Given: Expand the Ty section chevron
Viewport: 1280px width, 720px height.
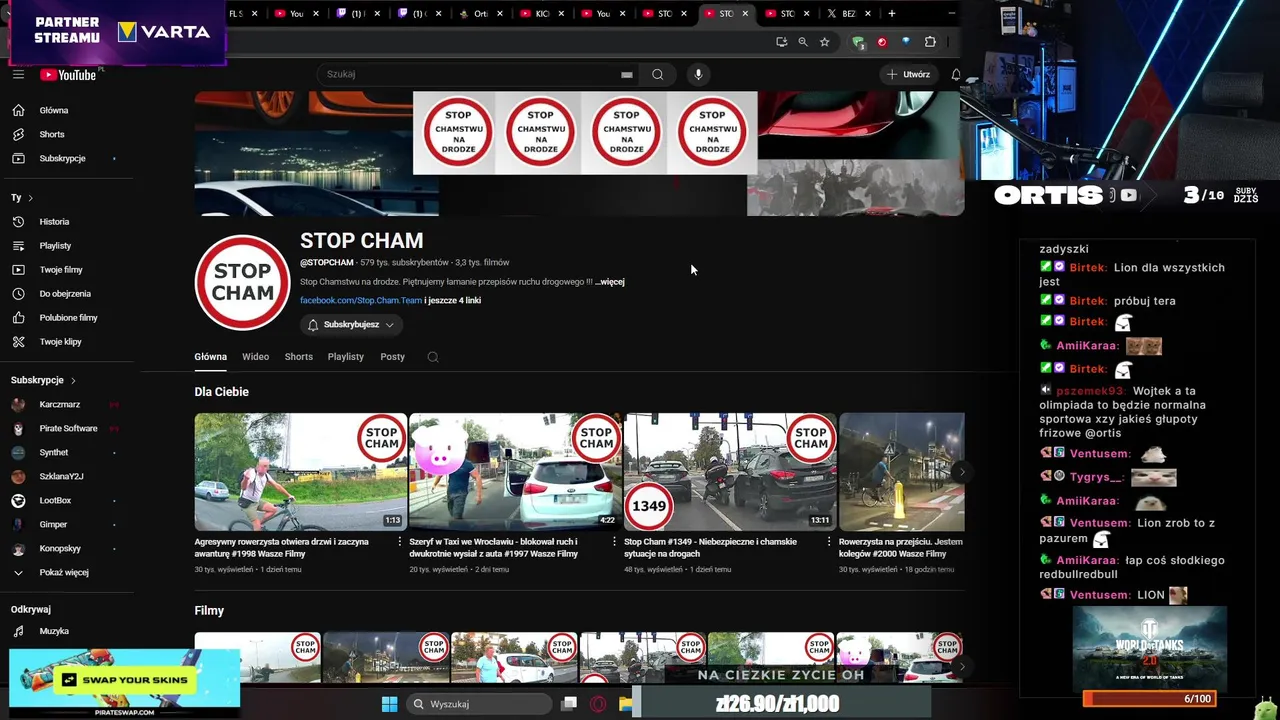Looking at the screenshot, I should click(x=30, y=198).
